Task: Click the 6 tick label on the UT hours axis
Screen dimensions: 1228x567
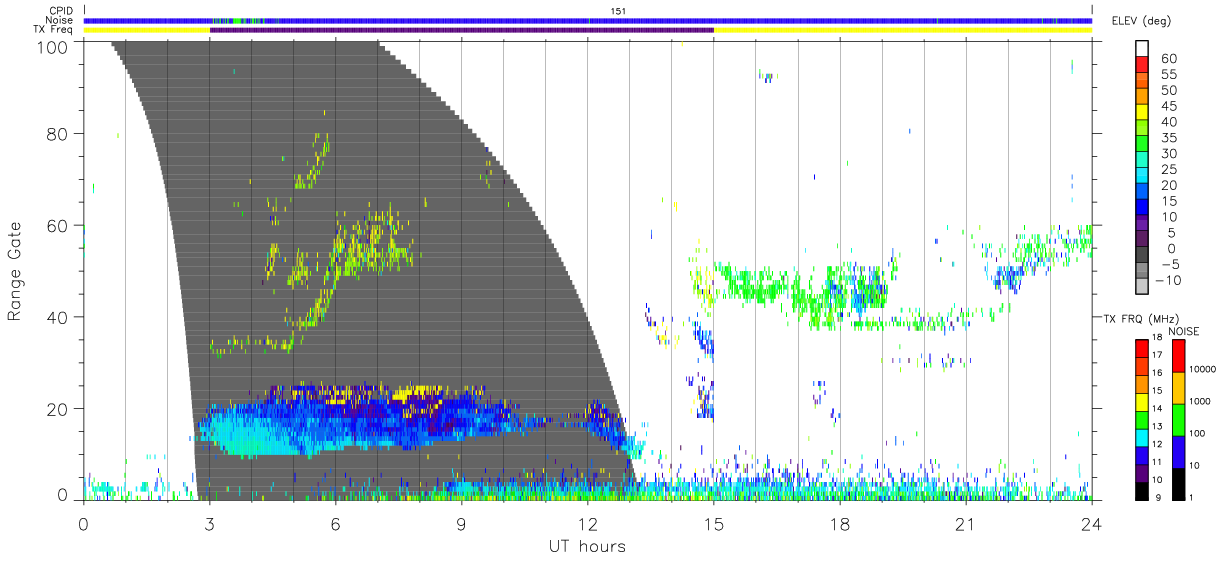Action: 336,524
